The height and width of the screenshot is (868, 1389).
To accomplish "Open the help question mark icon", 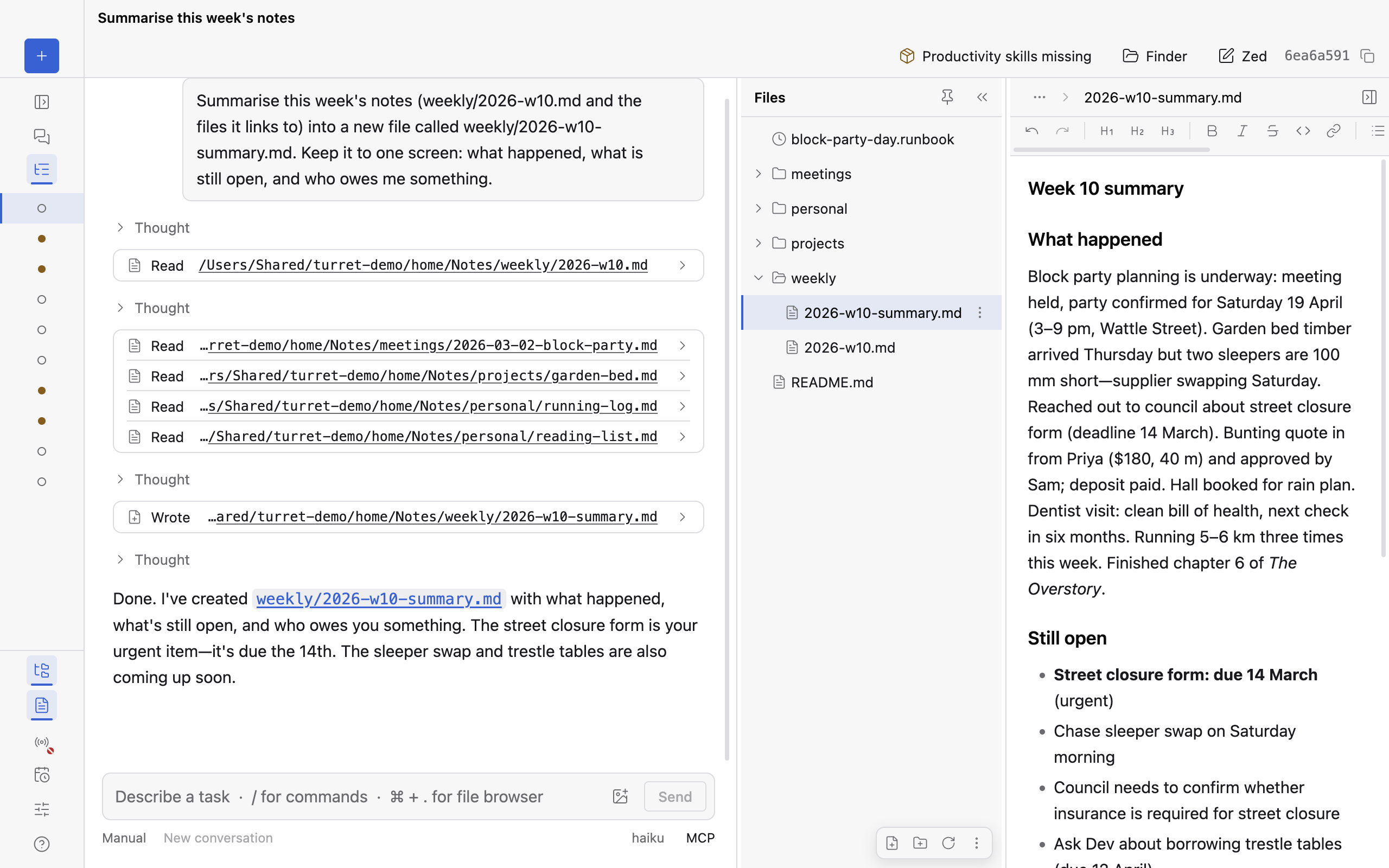I will [41, 844].
